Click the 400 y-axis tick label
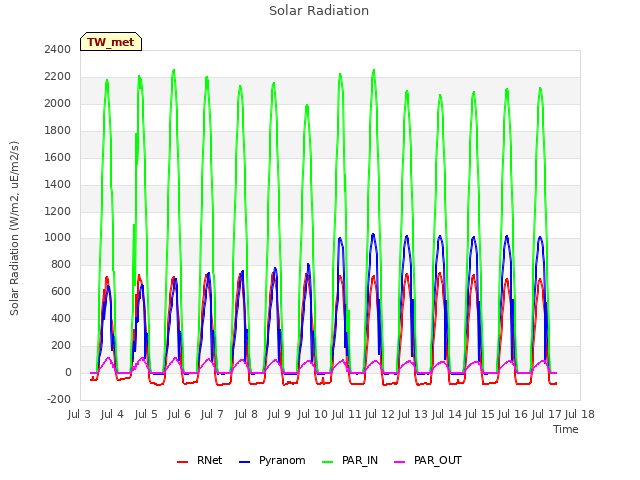 pos(61,318)
